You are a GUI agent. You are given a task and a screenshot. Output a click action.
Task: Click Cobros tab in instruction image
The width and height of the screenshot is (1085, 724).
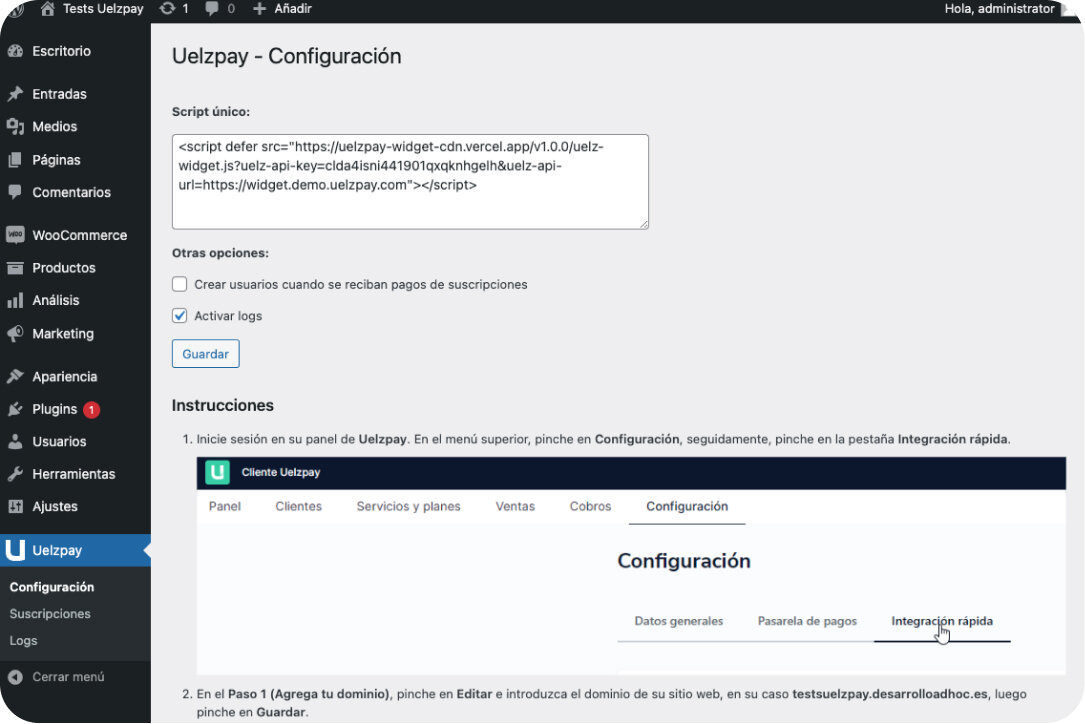590,507
